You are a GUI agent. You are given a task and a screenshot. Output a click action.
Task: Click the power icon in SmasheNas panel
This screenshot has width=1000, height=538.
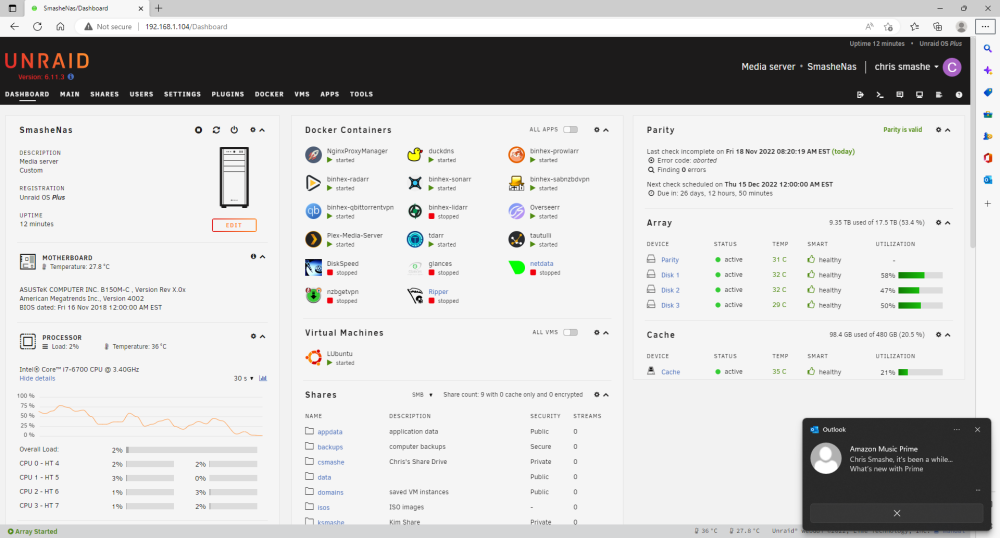(234, 130)
